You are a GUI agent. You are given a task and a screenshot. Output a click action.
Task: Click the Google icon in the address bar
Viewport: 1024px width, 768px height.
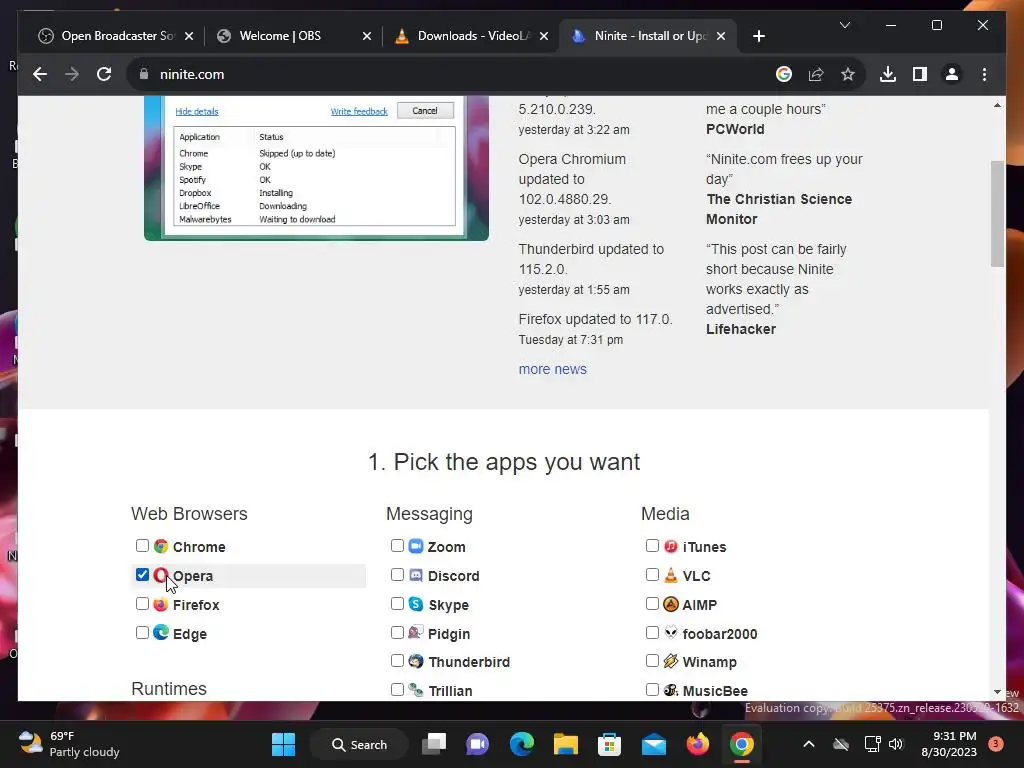pos(784,74)
